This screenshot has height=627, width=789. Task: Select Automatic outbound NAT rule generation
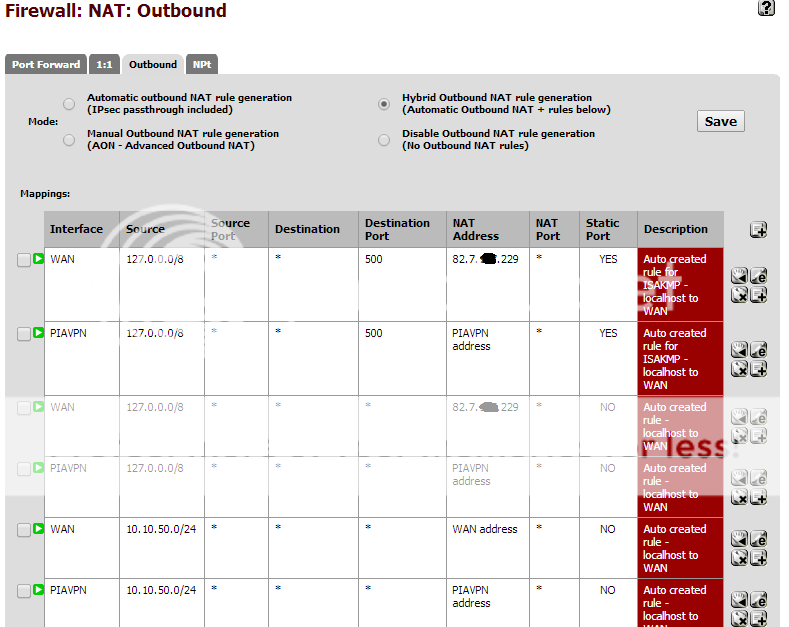[69, 104]
